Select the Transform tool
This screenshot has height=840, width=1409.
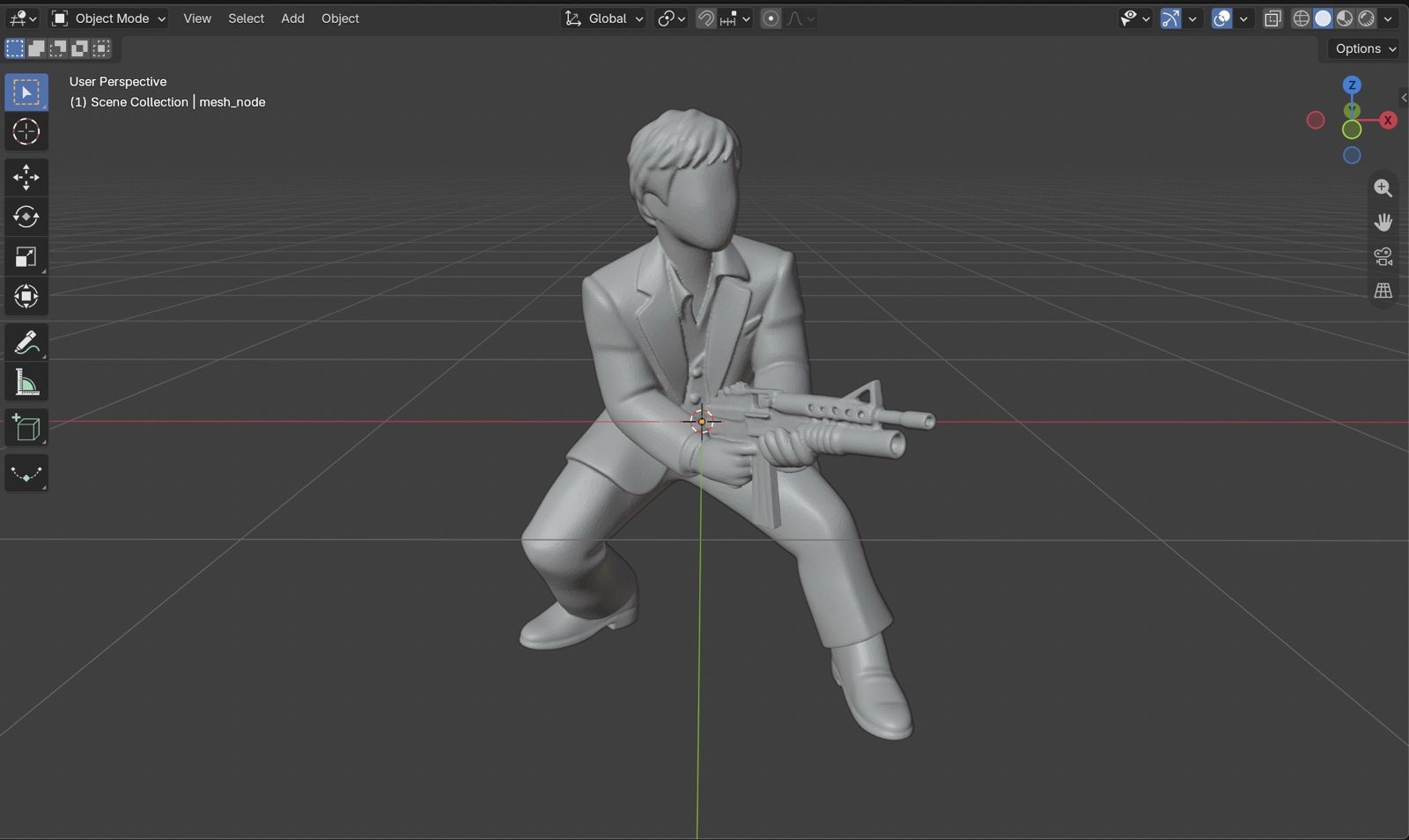[x=26, y=297]
